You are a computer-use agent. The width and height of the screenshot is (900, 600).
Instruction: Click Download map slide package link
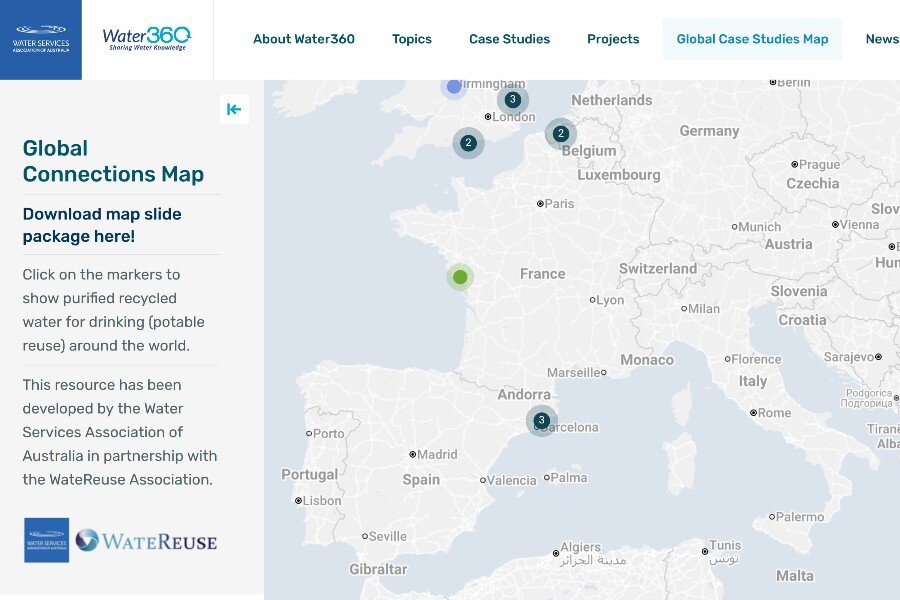pyautogui.click(x=102, y=225)
